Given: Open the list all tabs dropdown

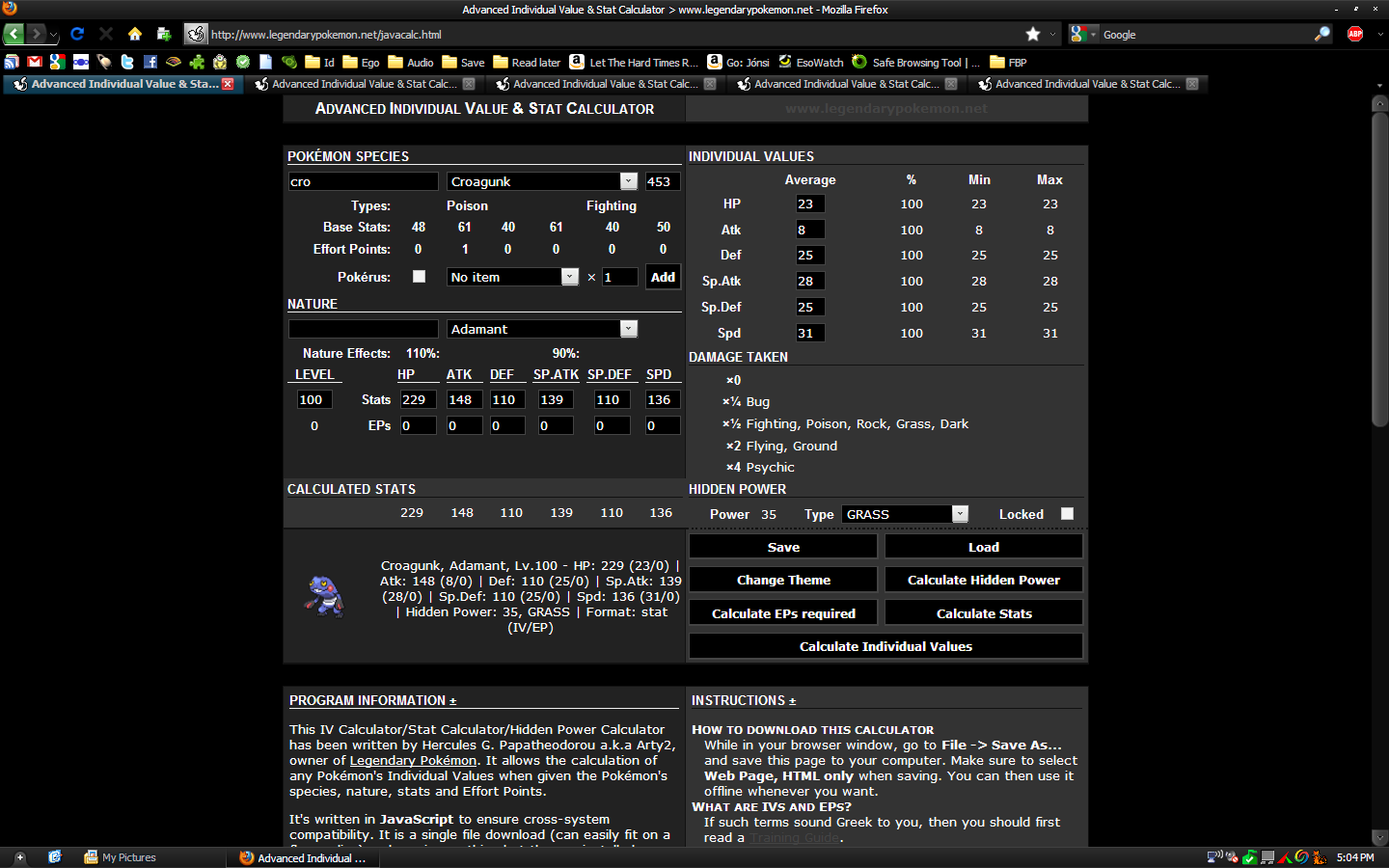Looking at the screenshot, I should [x=1379, y=85].
